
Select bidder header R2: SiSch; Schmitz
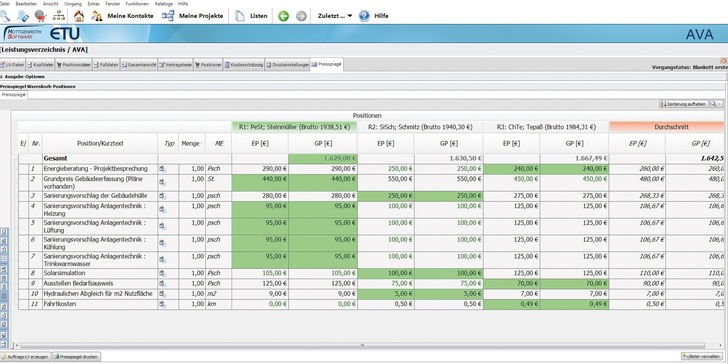coord(420,126)
